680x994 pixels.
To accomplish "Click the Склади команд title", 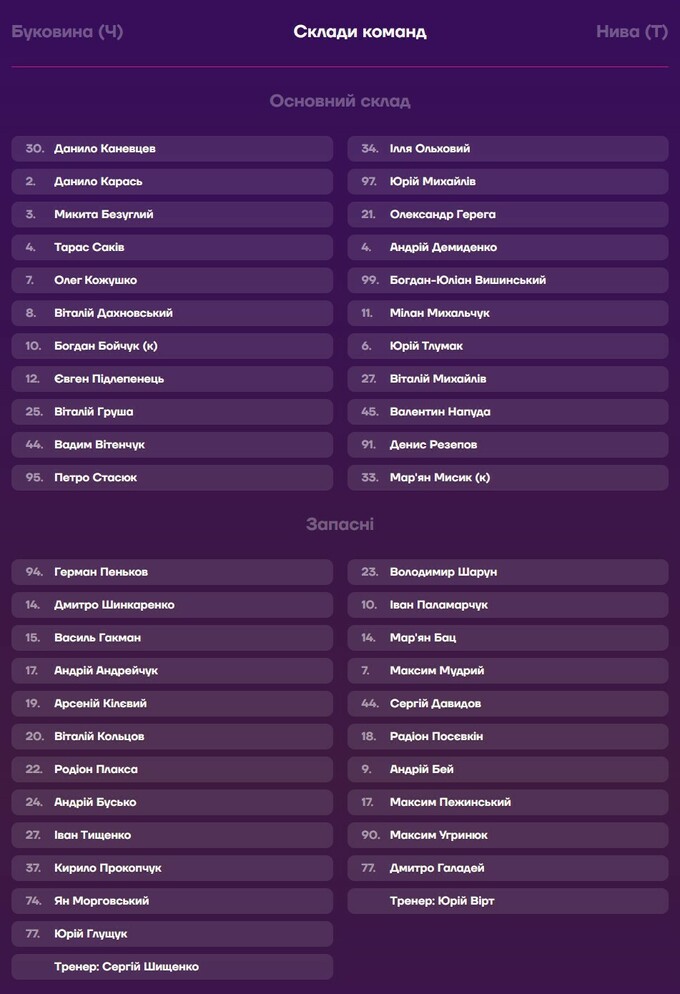I will click(360, 32).
